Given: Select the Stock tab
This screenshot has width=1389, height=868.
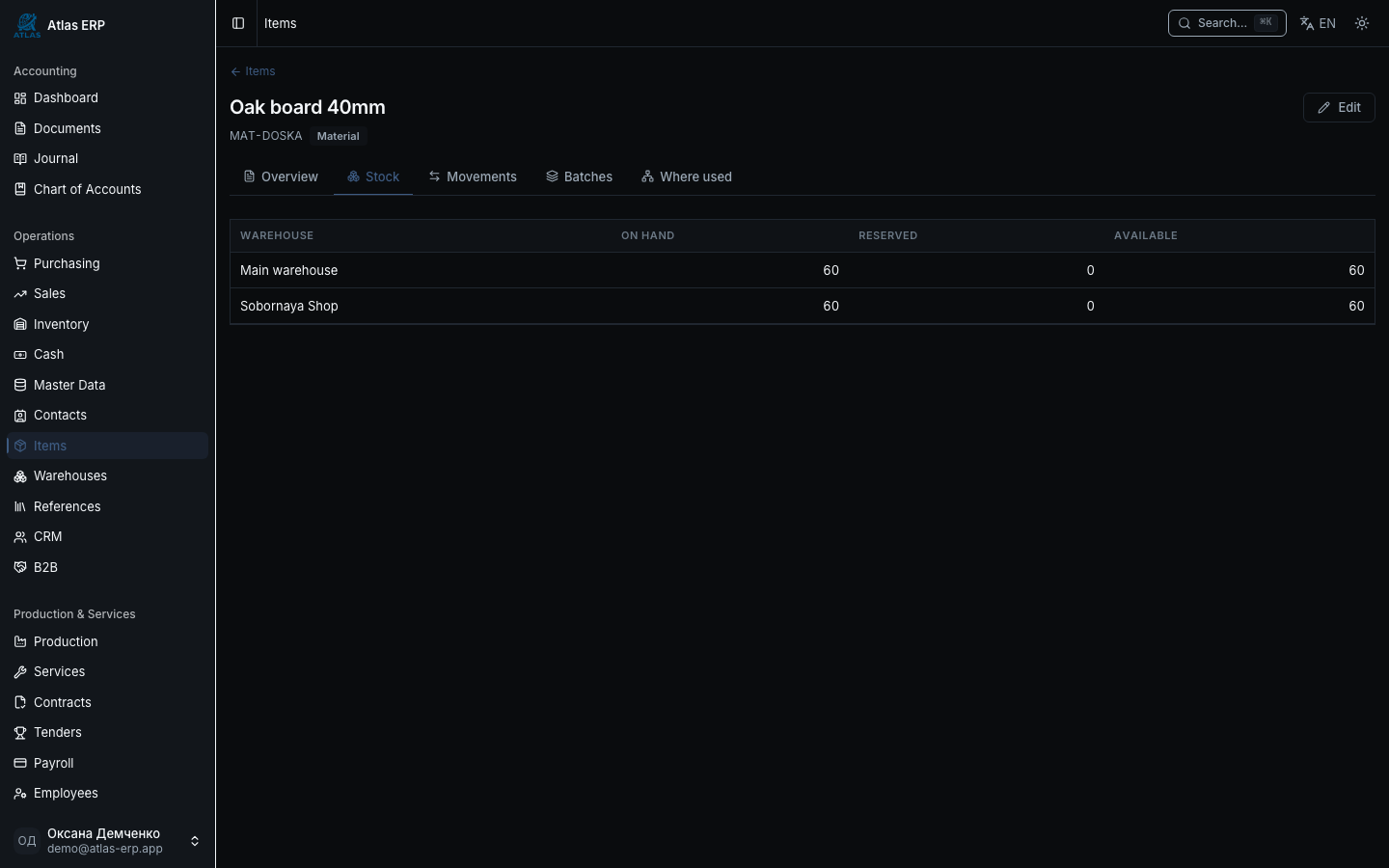Looking at the screenshot, I should (373, 176).
